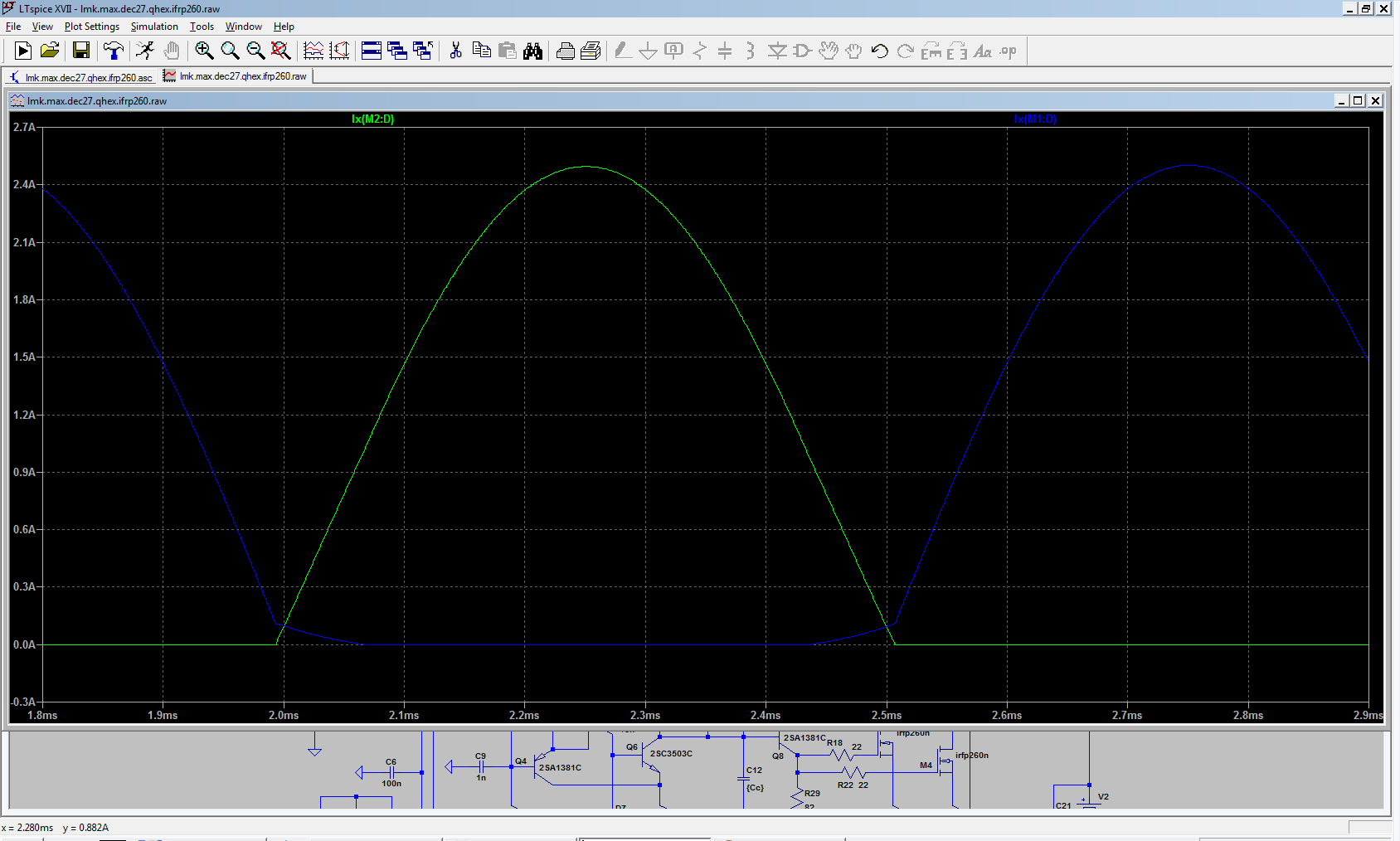Screen dimensions: 1400x841
Task: Select the Place Component gate icon
Action: coord(802,51)
